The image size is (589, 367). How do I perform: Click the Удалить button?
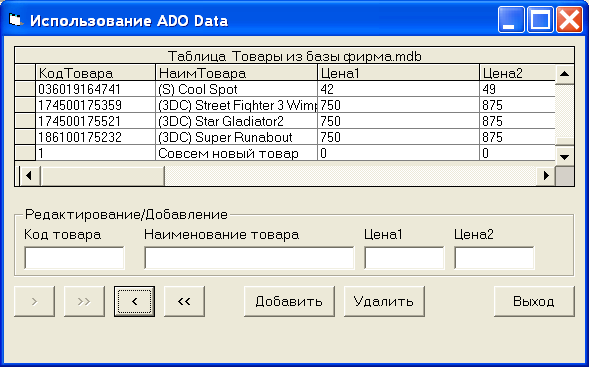[x=384, y=301]
